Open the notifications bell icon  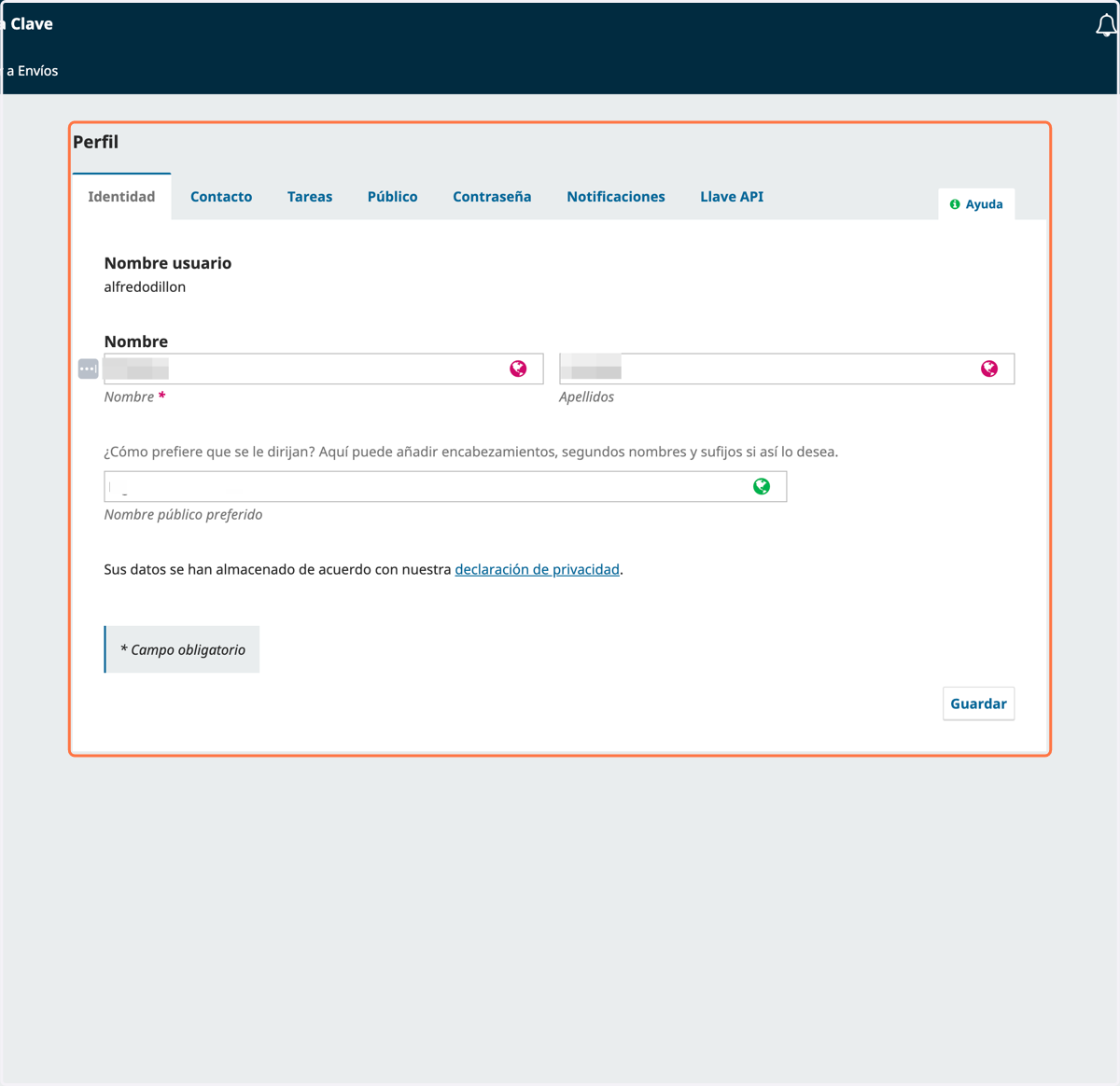pyautogui.click(x=1106, y=25)
